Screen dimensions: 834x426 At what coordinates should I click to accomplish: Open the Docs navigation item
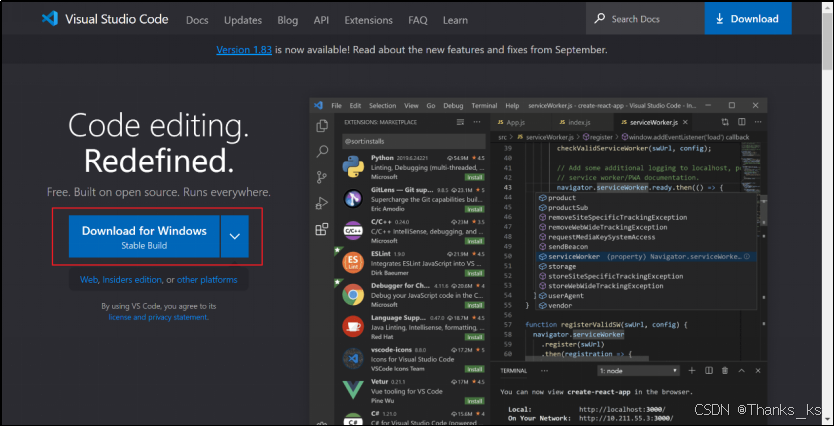coord(197,20)
